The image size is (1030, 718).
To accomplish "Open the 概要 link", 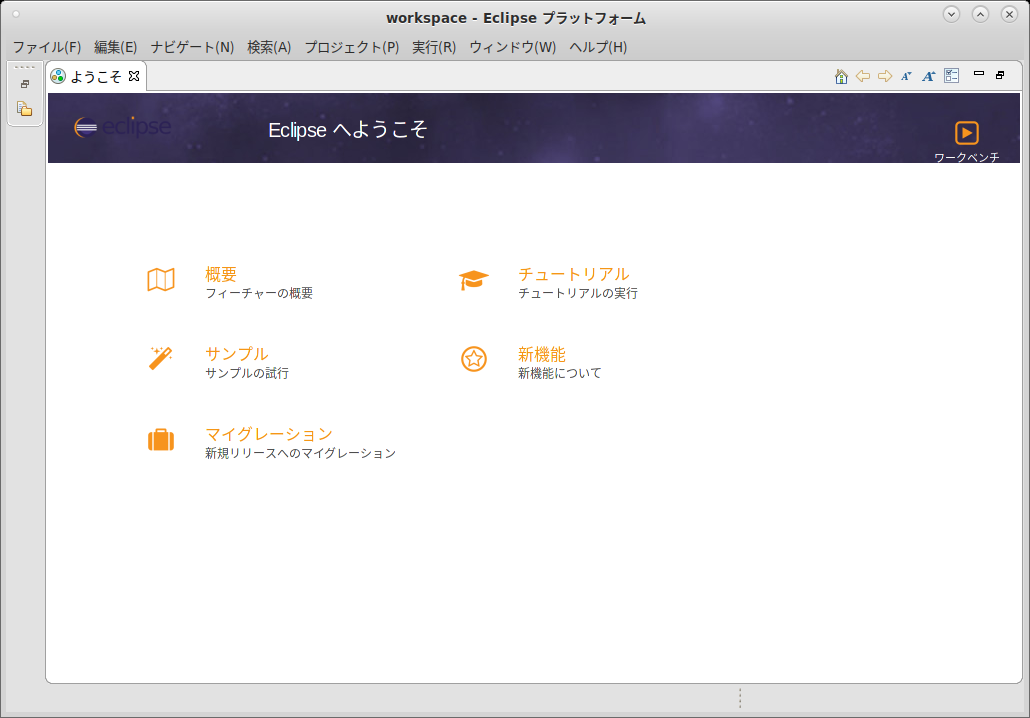I will [221, 274].
